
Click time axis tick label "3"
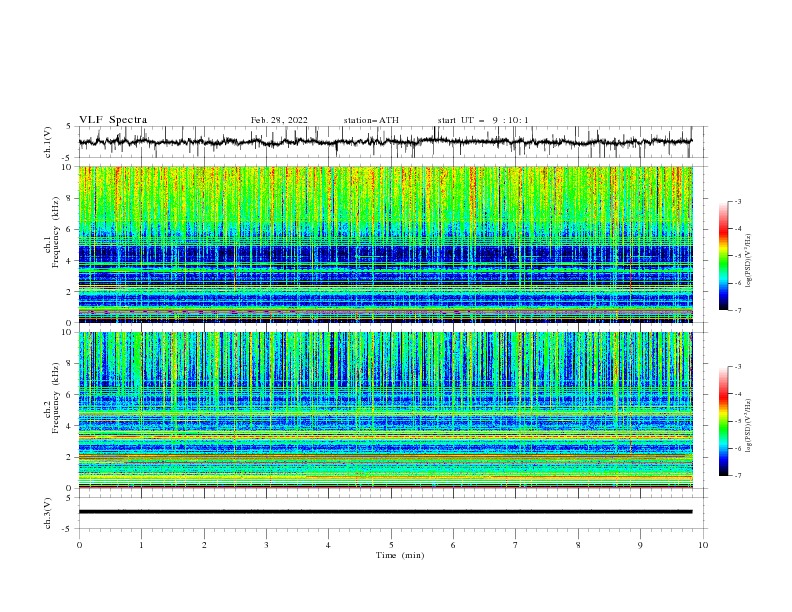coord(266,545)
